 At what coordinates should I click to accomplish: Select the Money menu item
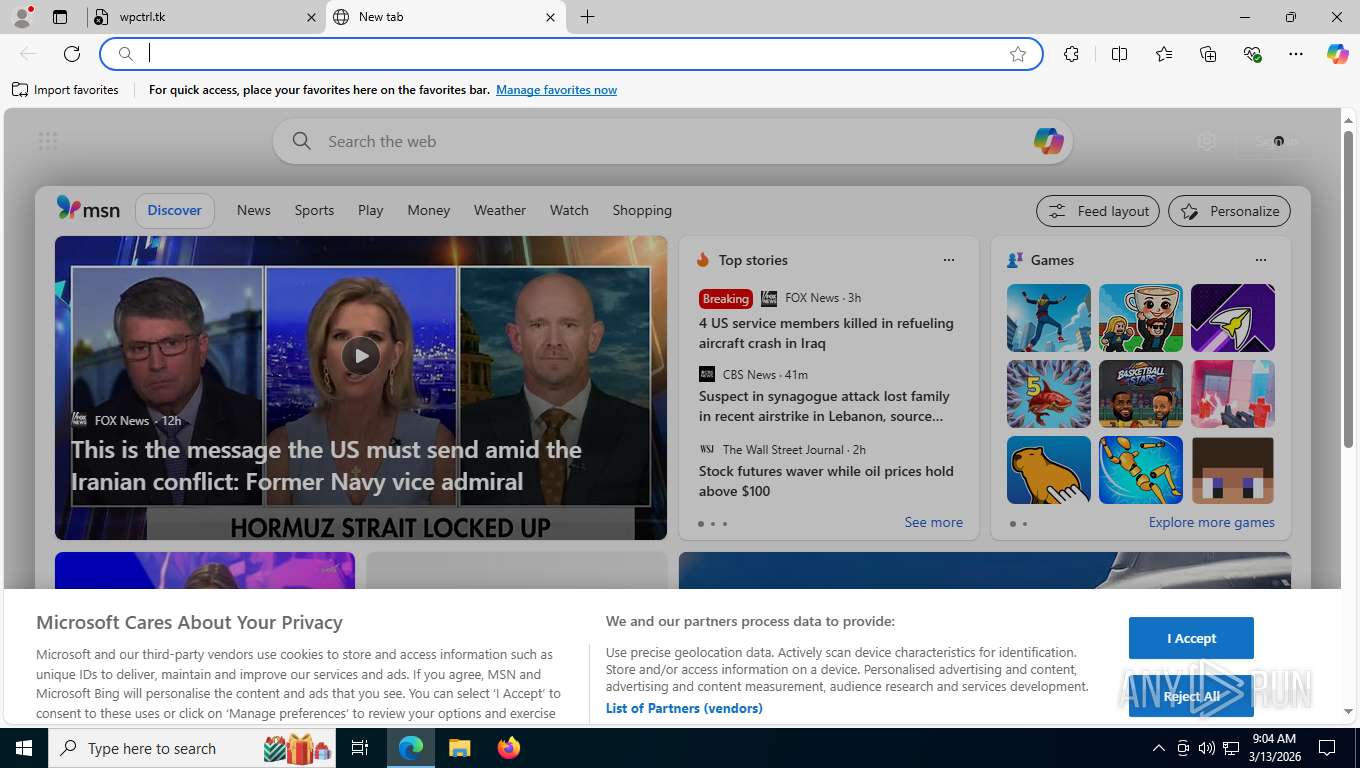tap(429, 210)
